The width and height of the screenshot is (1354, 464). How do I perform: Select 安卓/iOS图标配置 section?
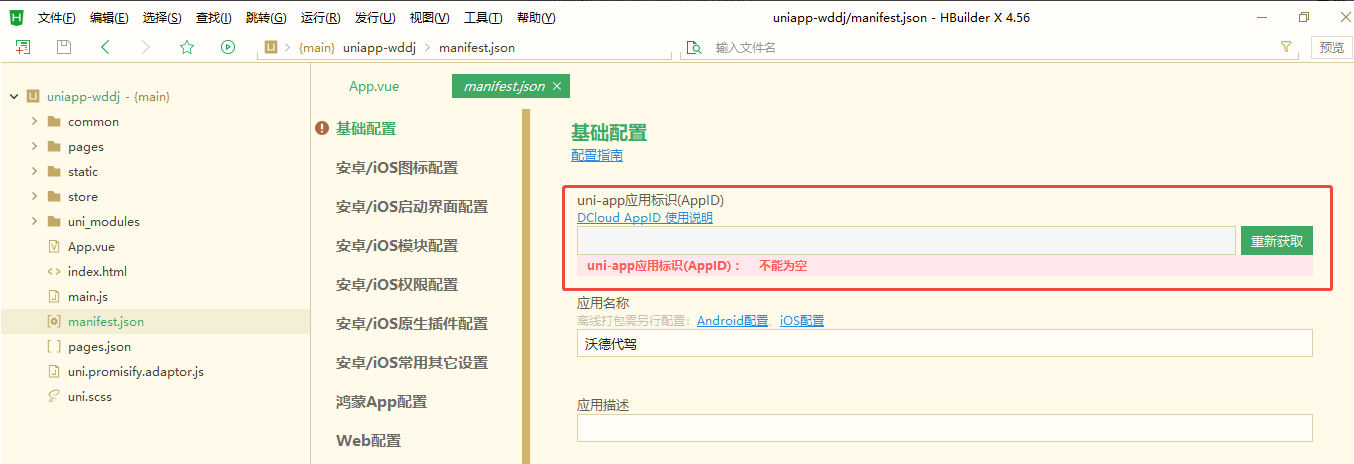pos(397,168)
